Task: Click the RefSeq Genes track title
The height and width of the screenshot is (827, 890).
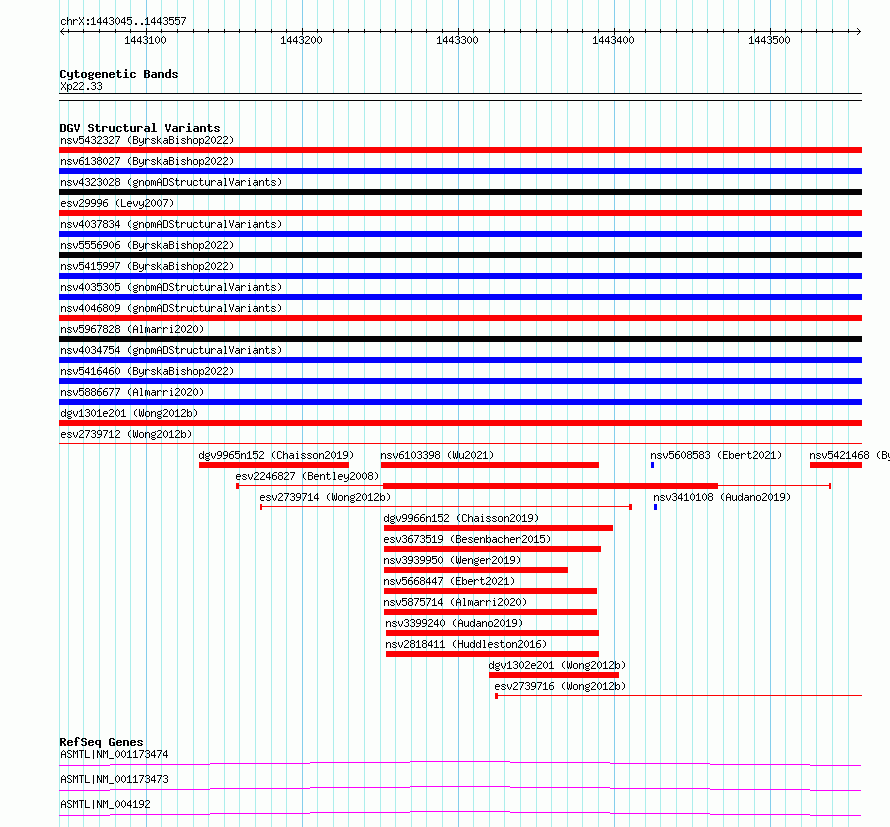Action: pos(101,742)
